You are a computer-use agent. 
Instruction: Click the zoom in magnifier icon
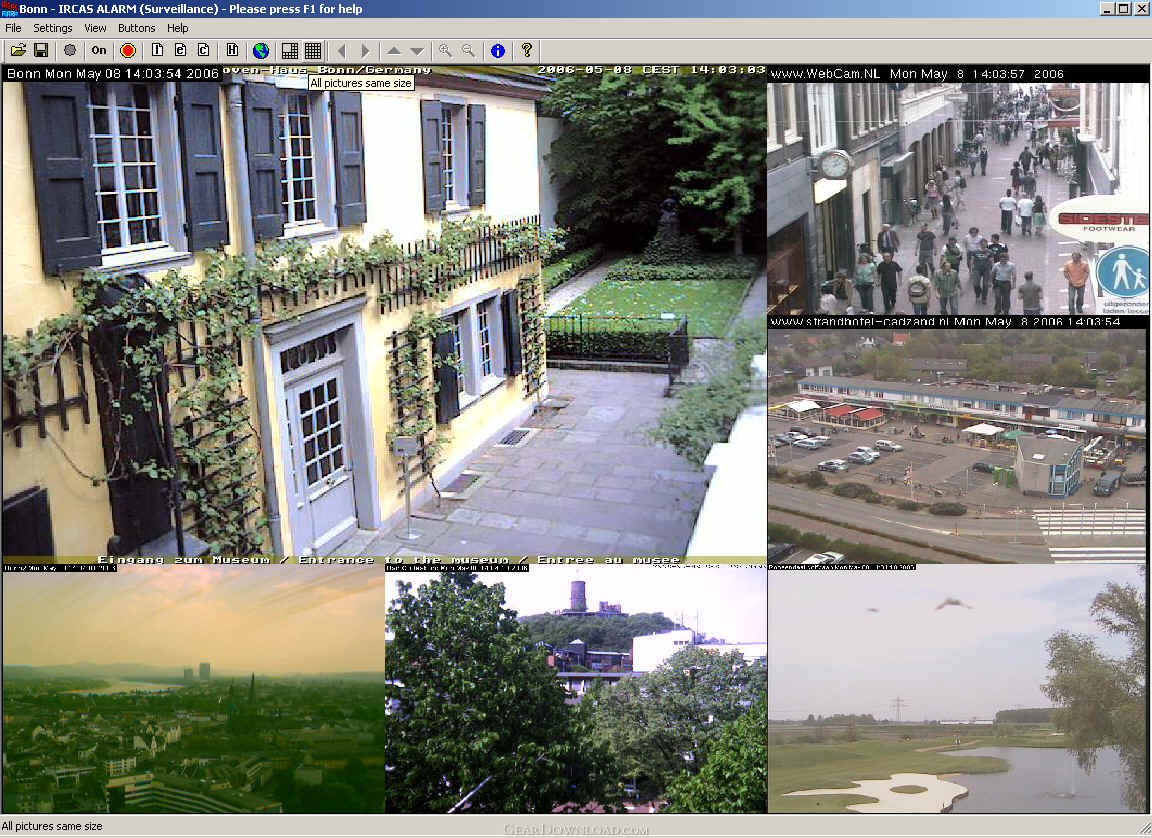pyautogui.click(x=445, y=50)
